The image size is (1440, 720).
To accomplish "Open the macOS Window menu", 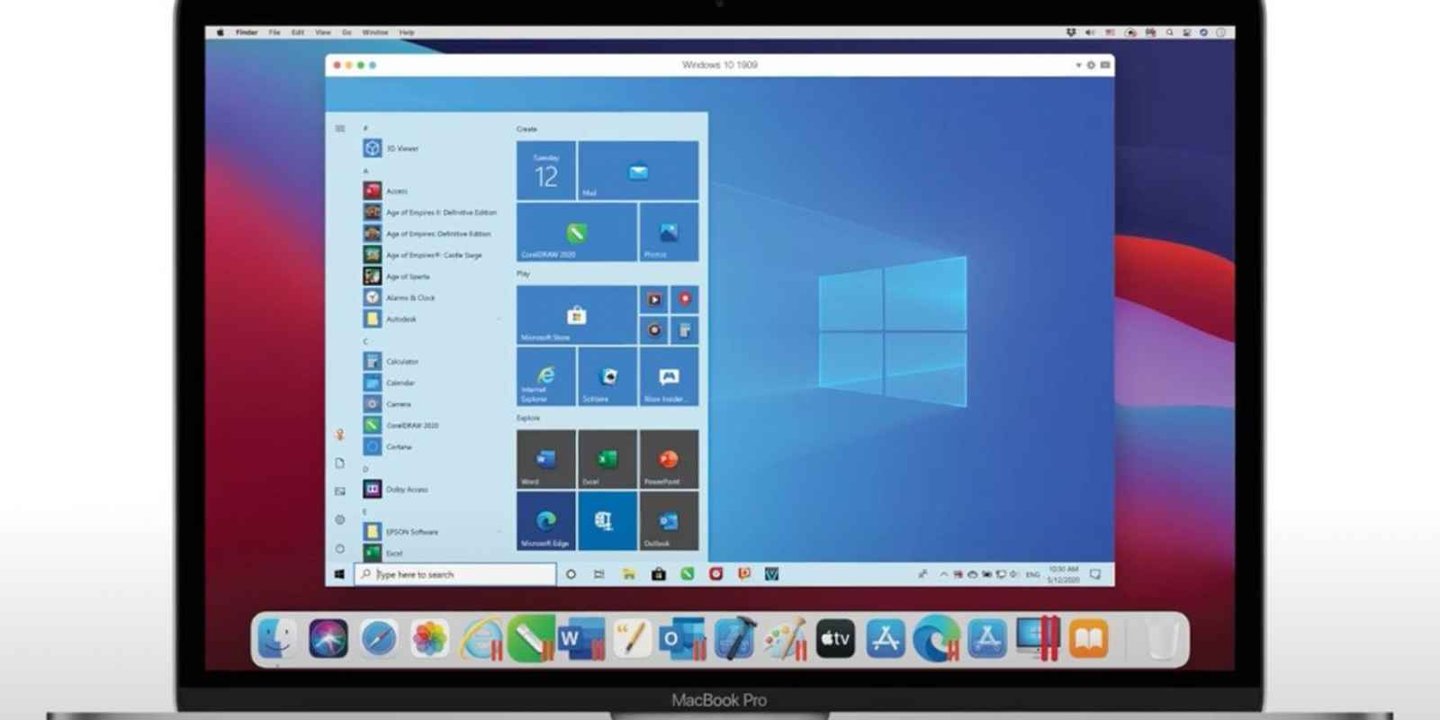I will click(376, 32).
